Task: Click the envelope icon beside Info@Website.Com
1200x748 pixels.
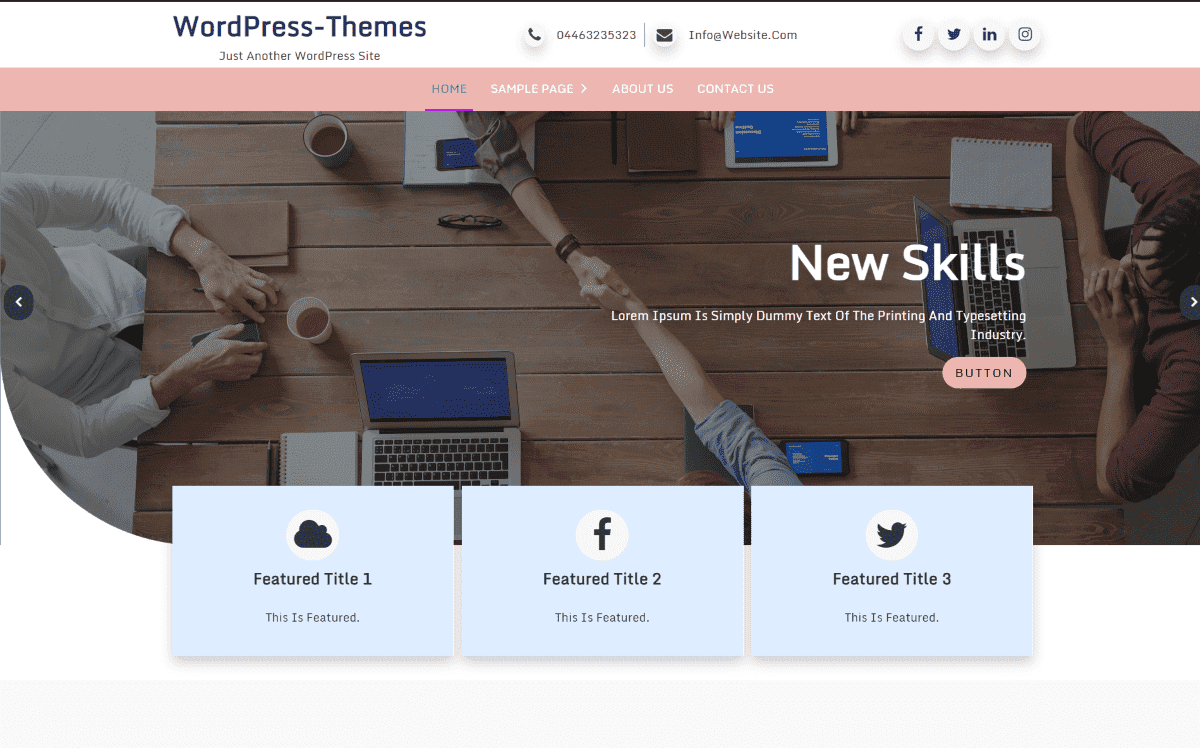Action: [x=664, y=35]
